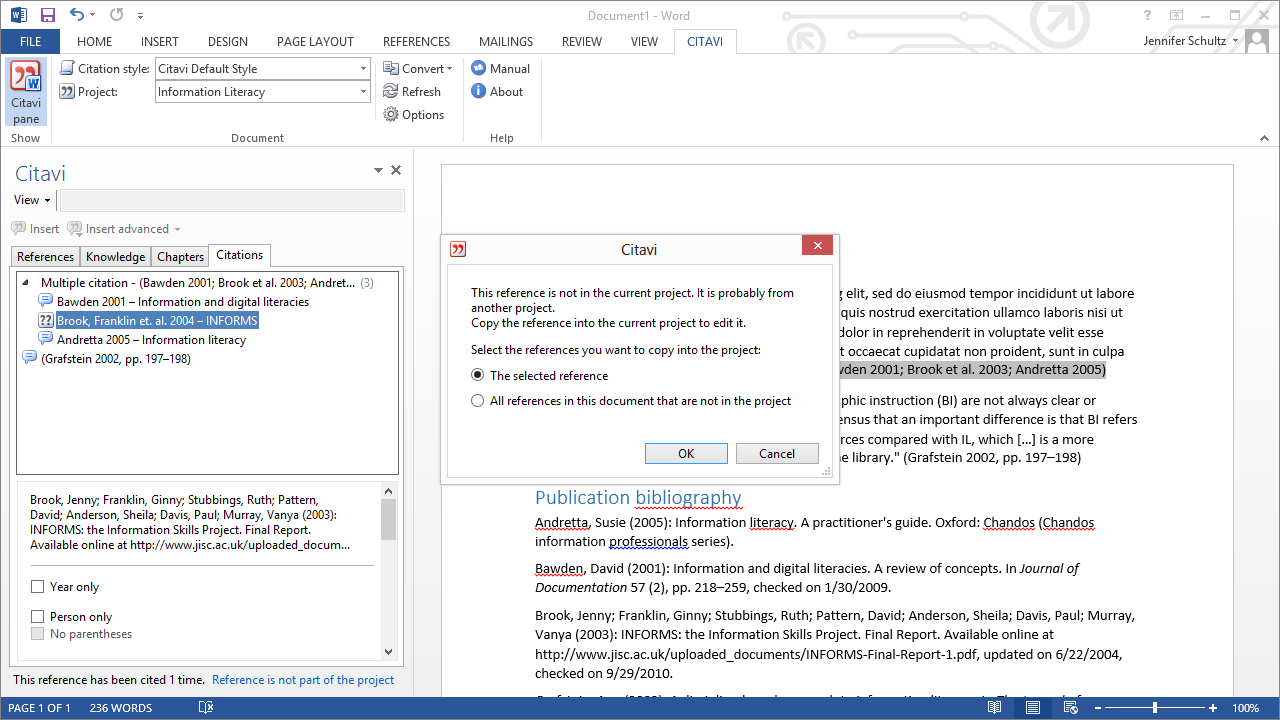Open the References tab in Citavi pane
Viewport: 1280px width, 720px height.
46,257
